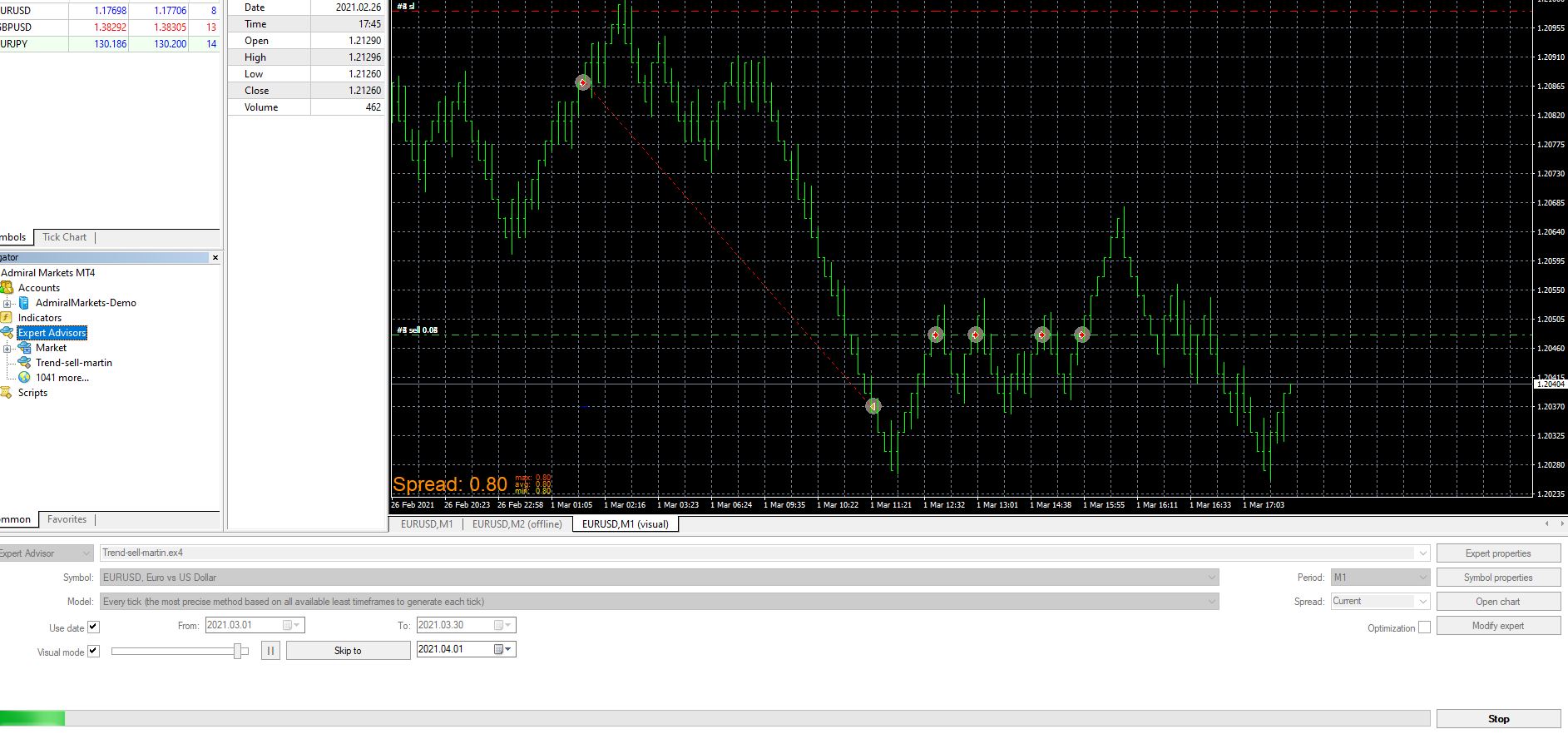Toggle the Use date checkbox
This screenshot has width=1568, height=734.
93,627
